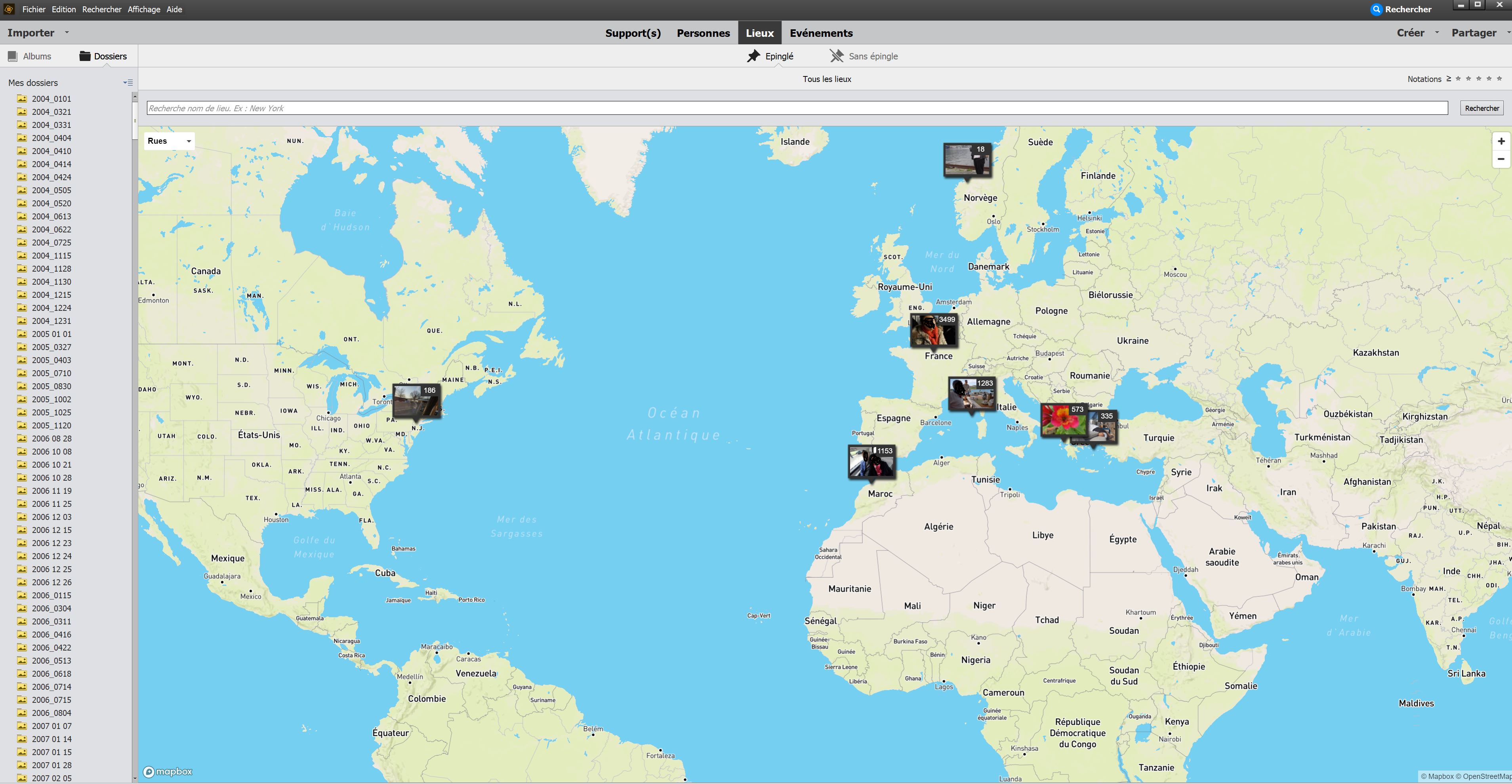Image resolution: width=1512 pixels, height=784 pixels.
Task: Set rating filter to three stars
Action: click(1479, 79)
